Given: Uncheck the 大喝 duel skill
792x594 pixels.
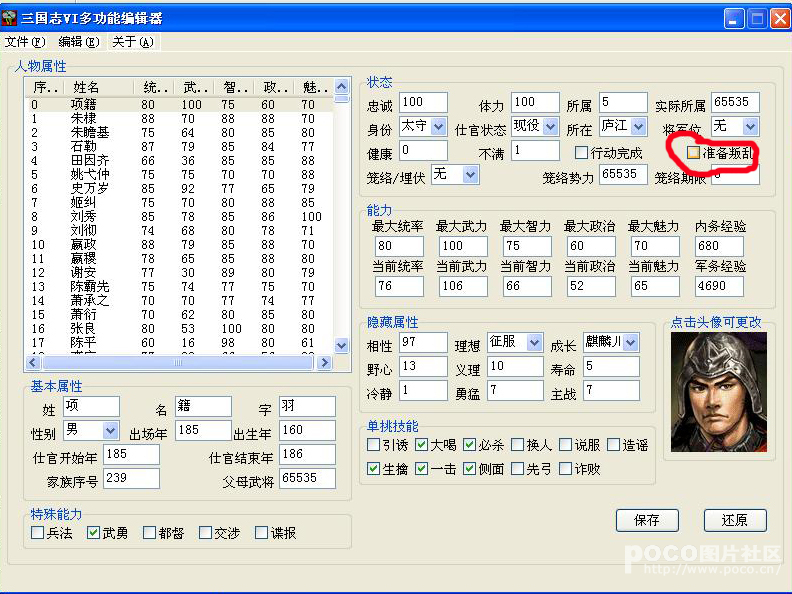Looking at the screenshot, I should coord(421,445).
